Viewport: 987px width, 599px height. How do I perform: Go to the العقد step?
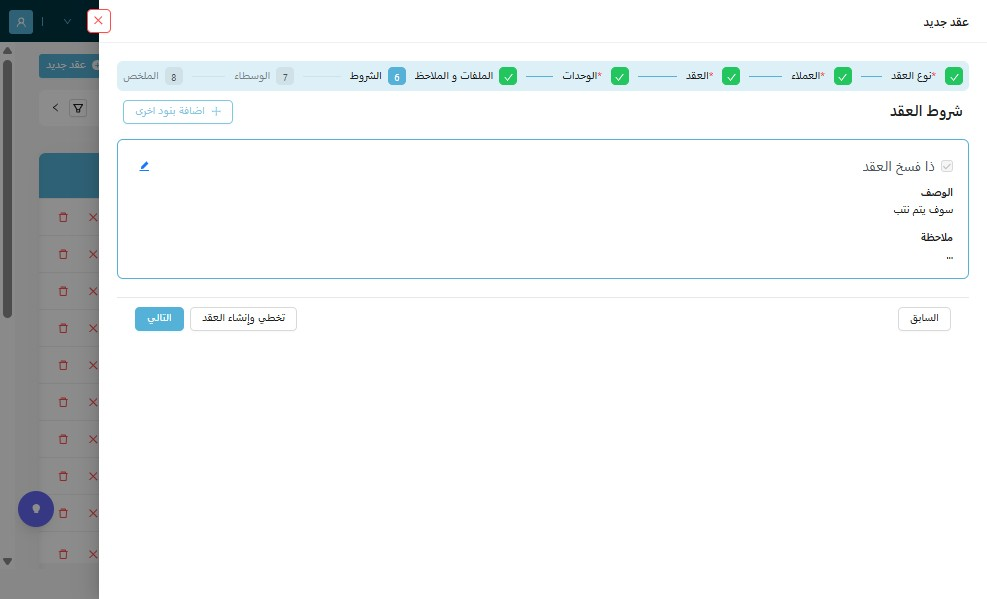click(x=712, y=76)
